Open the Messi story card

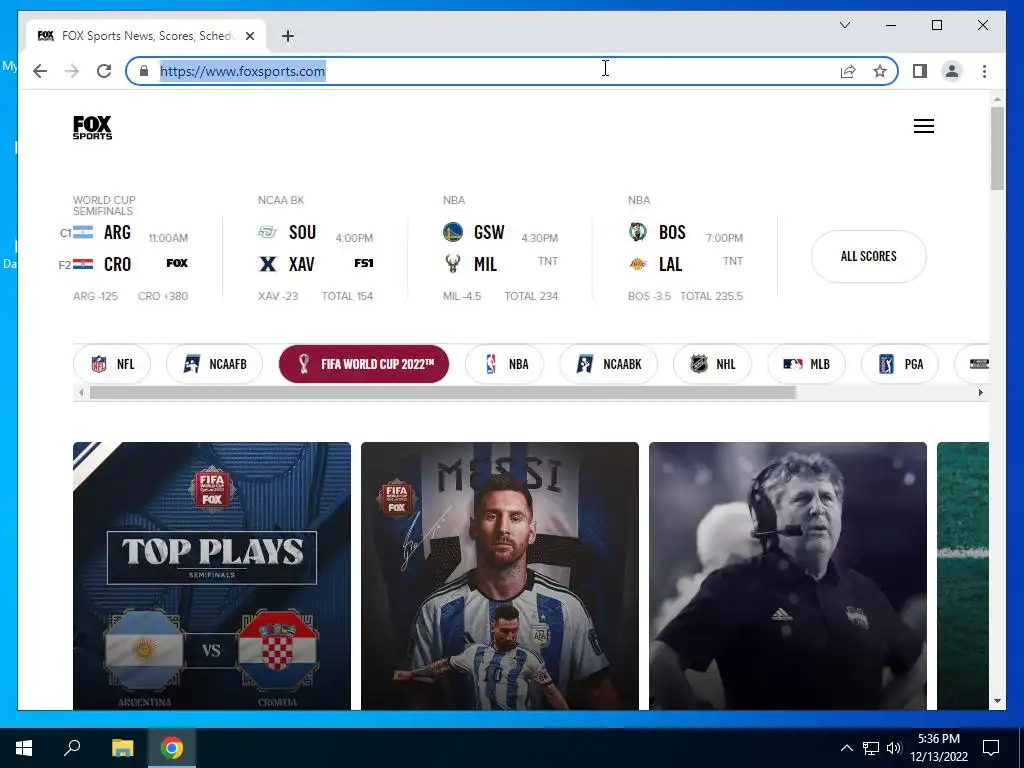pos(500,576)
